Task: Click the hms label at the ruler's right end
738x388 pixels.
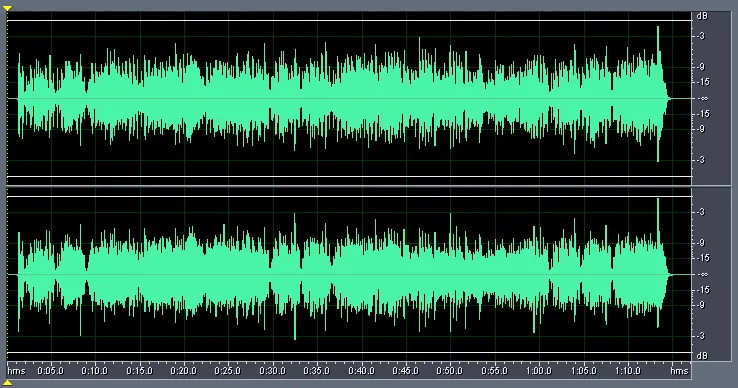Action: [x=679, y=371]
